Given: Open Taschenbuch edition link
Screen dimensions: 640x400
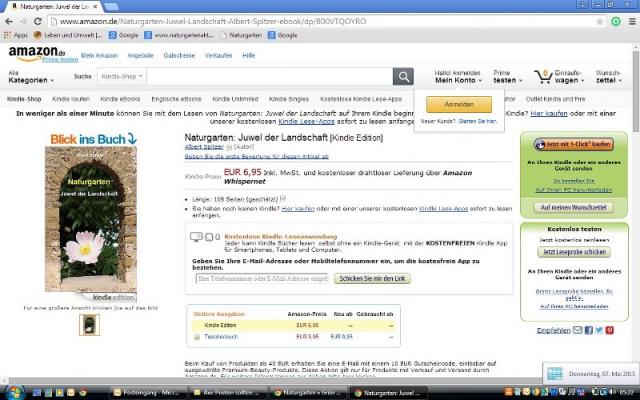Looking at the screenshot, I should 221,337.
